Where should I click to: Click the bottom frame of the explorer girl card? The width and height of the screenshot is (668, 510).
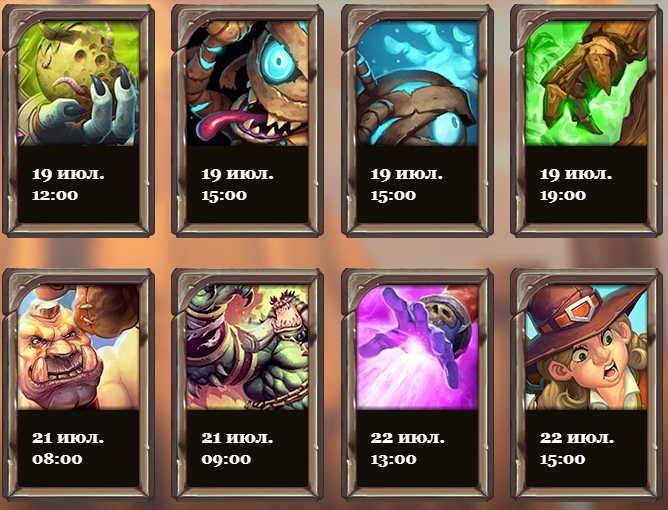586,494
